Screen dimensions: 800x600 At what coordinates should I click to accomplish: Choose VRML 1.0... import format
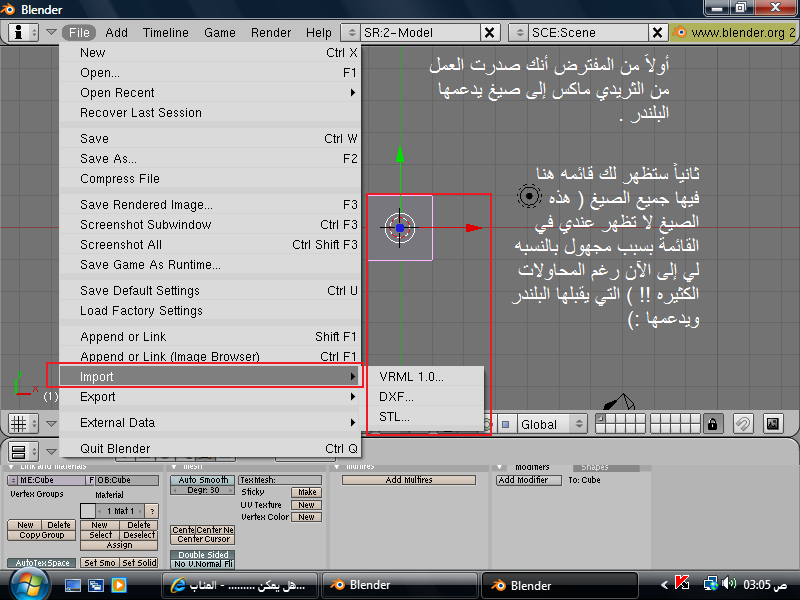point(424,377)
